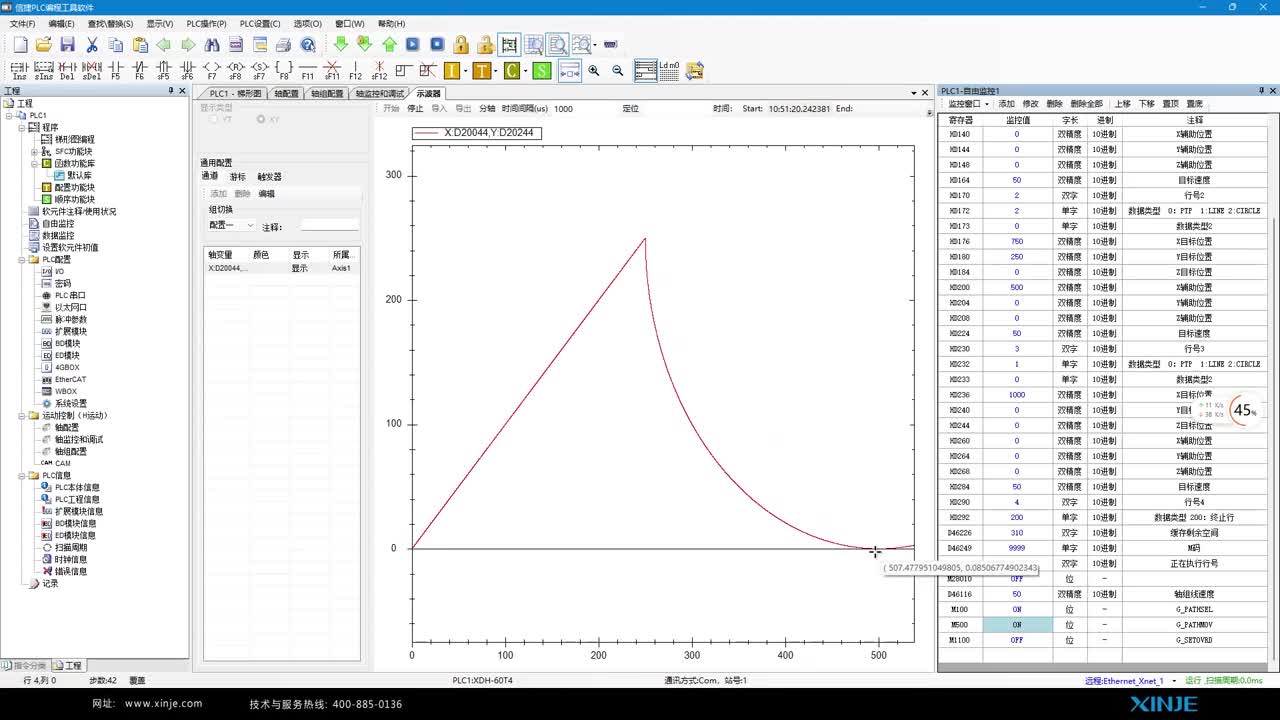Create a new project with New icon

pos(20,44)
